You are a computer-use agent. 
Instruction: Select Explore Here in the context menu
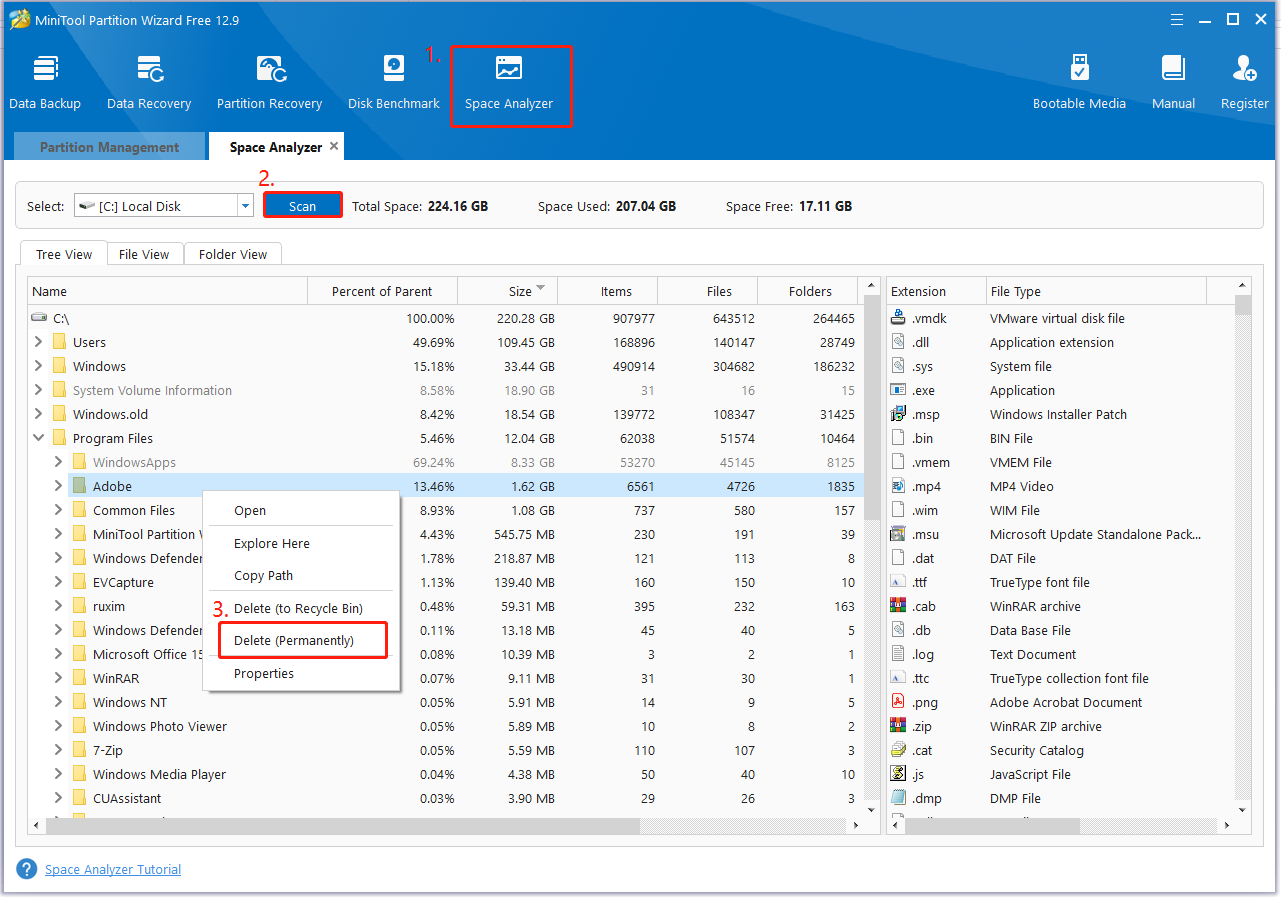coord(301,543)
